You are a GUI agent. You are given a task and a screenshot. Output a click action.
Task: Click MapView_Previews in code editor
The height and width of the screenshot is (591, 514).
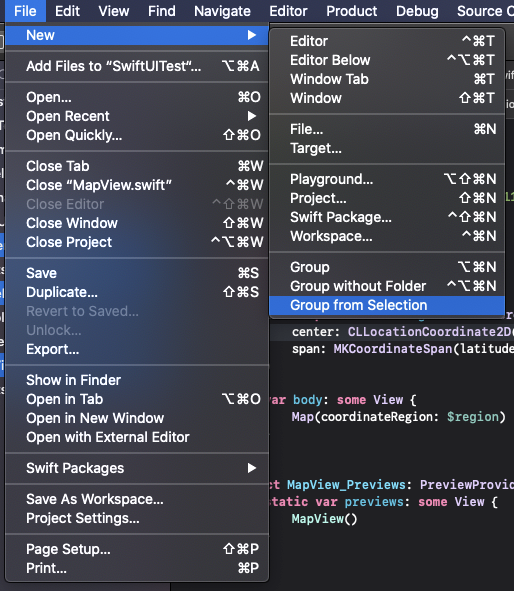346,485
